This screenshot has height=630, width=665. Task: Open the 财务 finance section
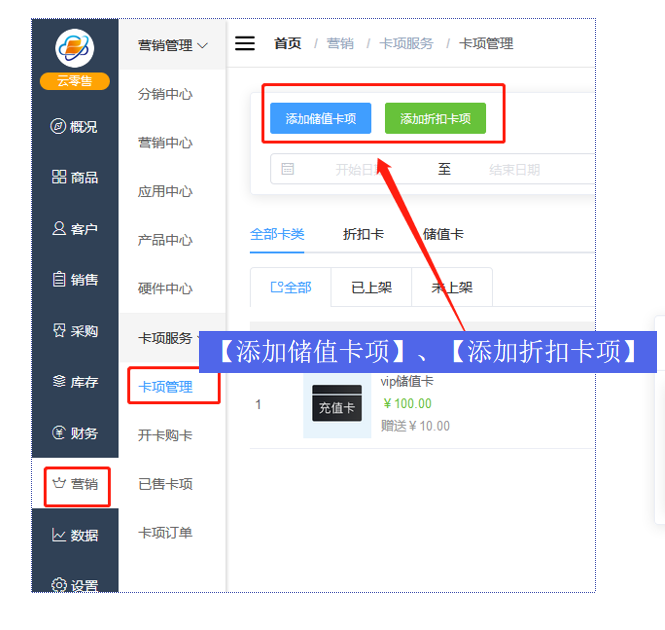75,433
